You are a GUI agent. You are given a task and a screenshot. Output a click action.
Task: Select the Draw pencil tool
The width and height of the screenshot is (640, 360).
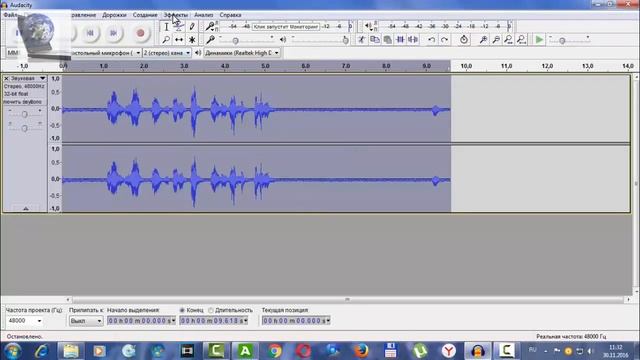(192, 27)
